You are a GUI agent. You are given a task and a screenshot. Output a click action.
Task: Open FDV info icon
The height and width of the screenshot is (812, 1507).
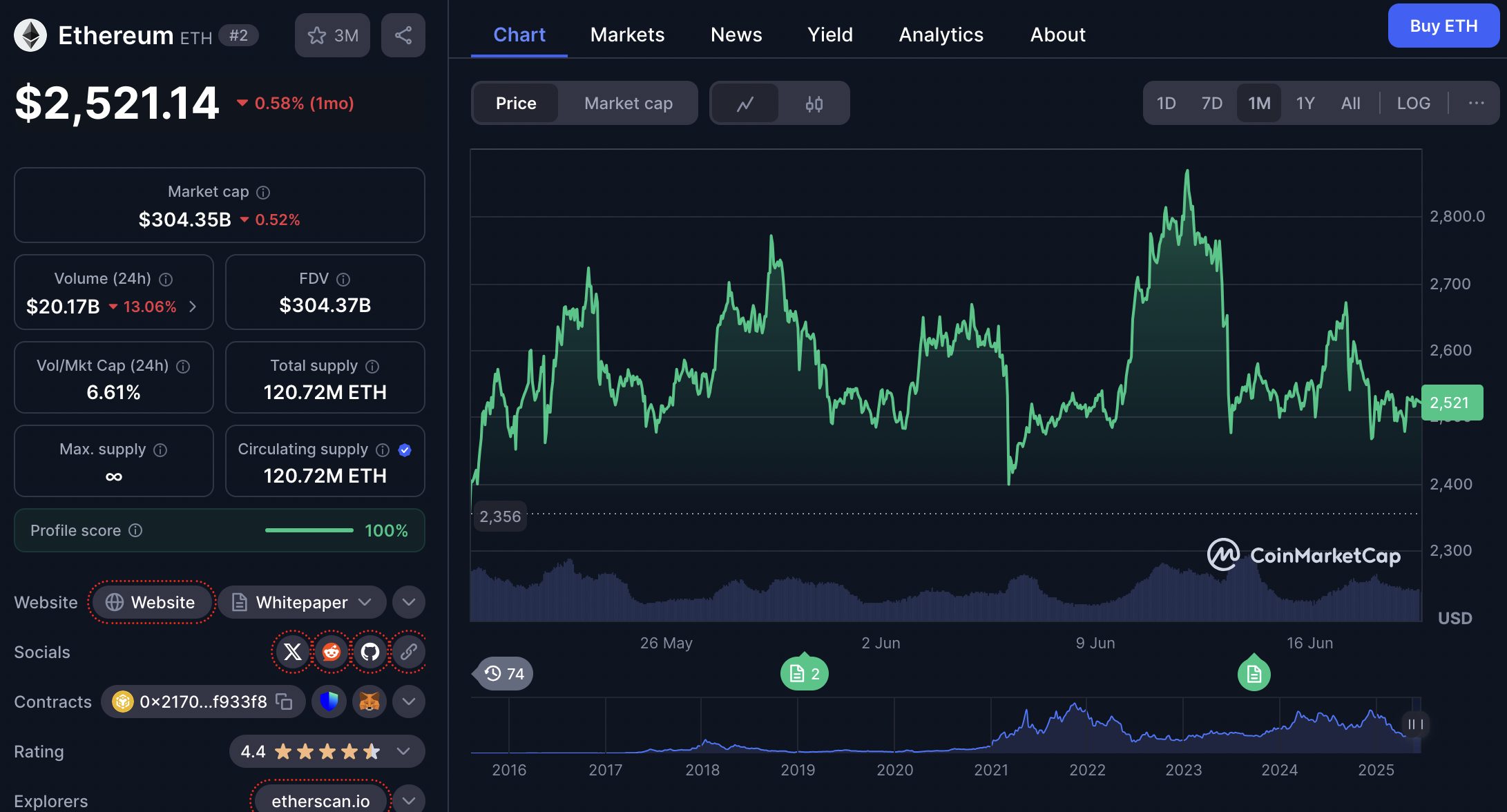(343, 280)
